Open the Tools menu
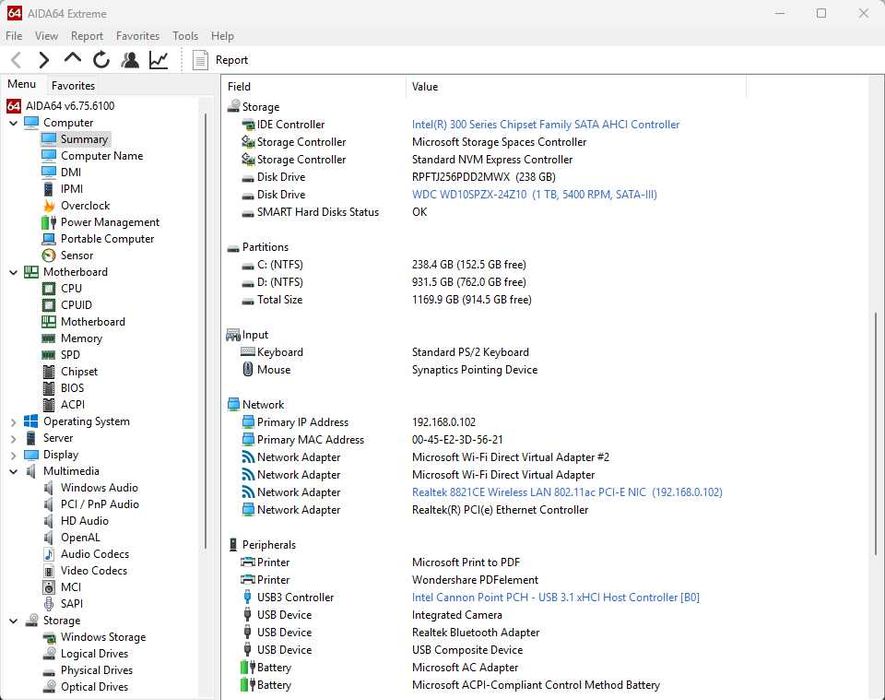 (x=185, y=36)
